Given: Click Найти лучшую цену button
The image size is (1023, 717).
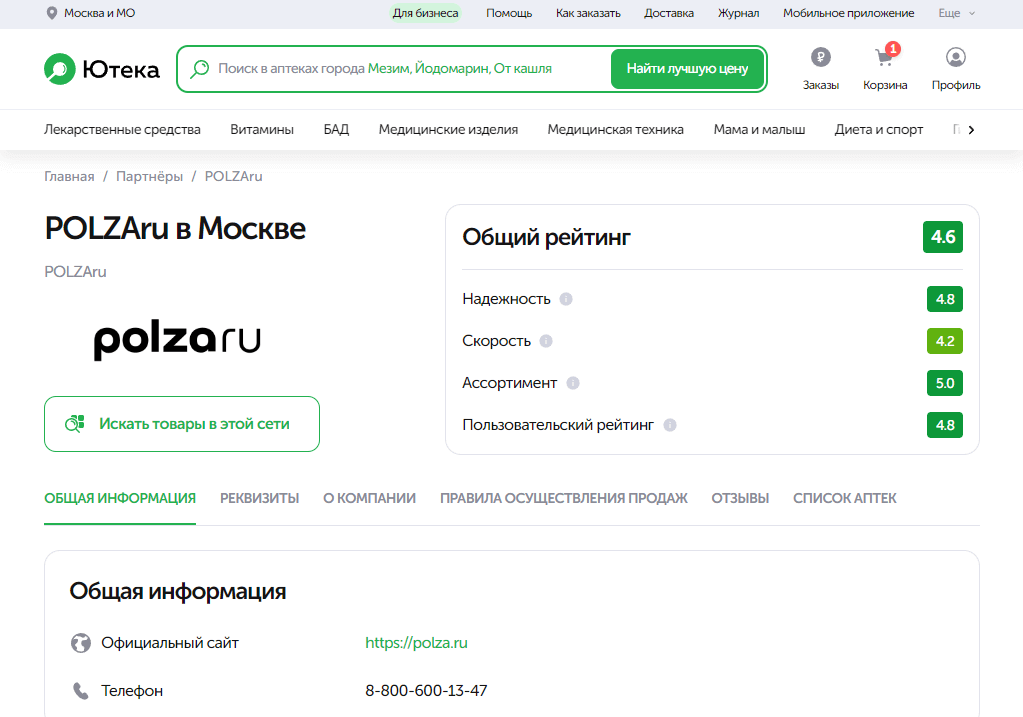Looking at the screenshot, I should (x=687, y=69).
